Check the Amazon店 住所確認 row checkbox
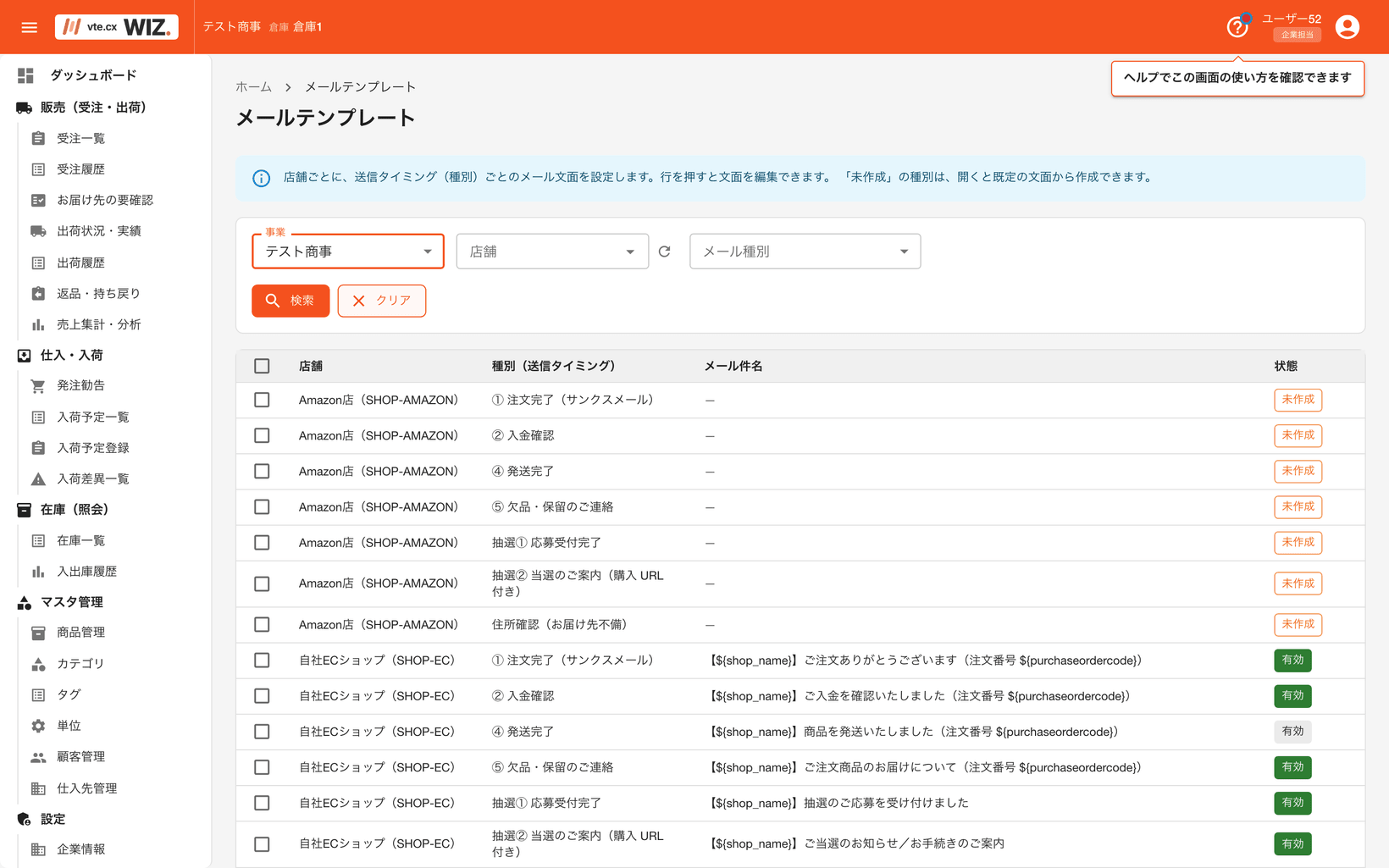The height and width of the screenshot is (868, 1389). click(262, 624)
